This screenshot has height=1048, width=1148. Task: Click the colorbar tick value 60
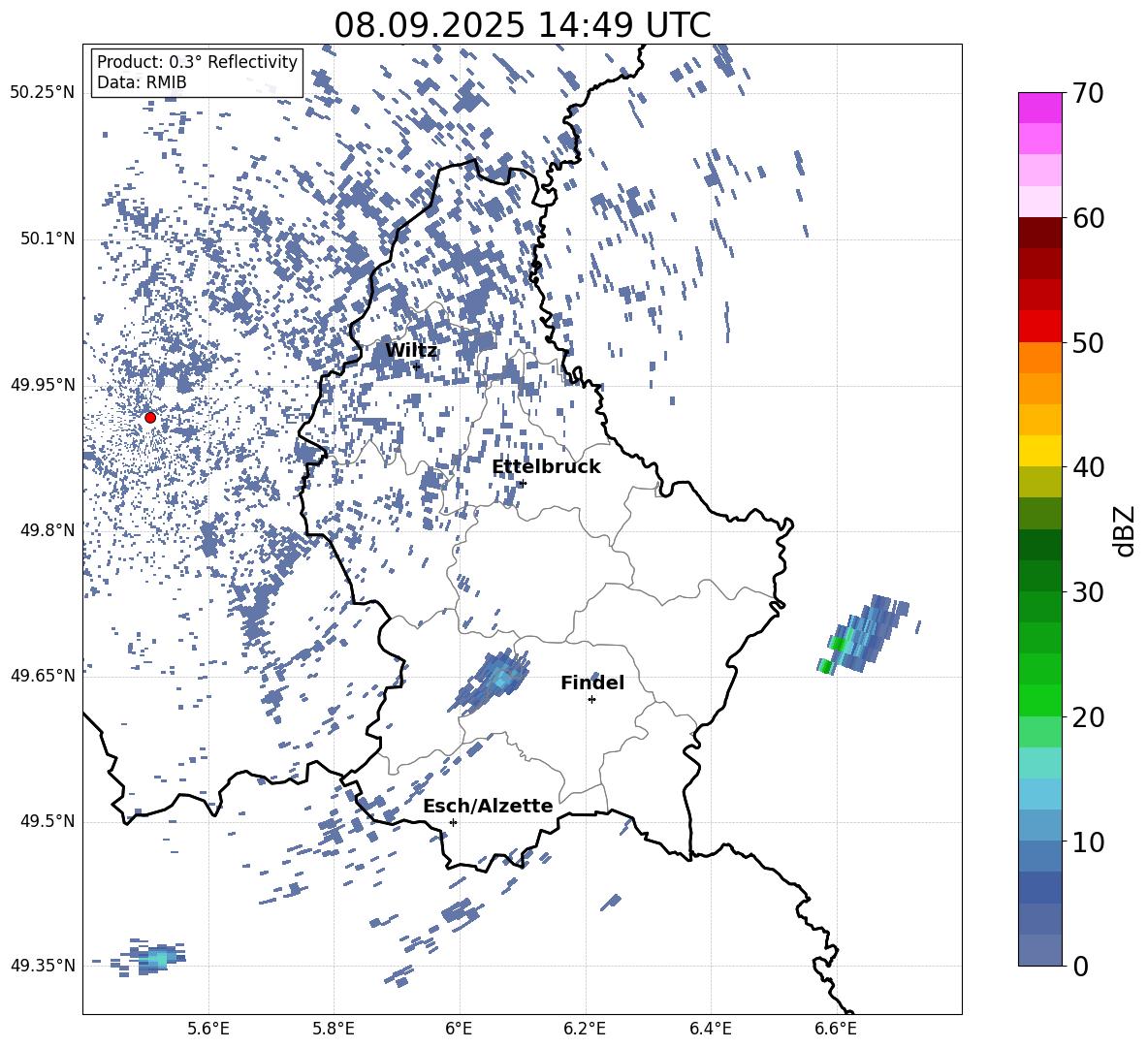point(1088,218)
